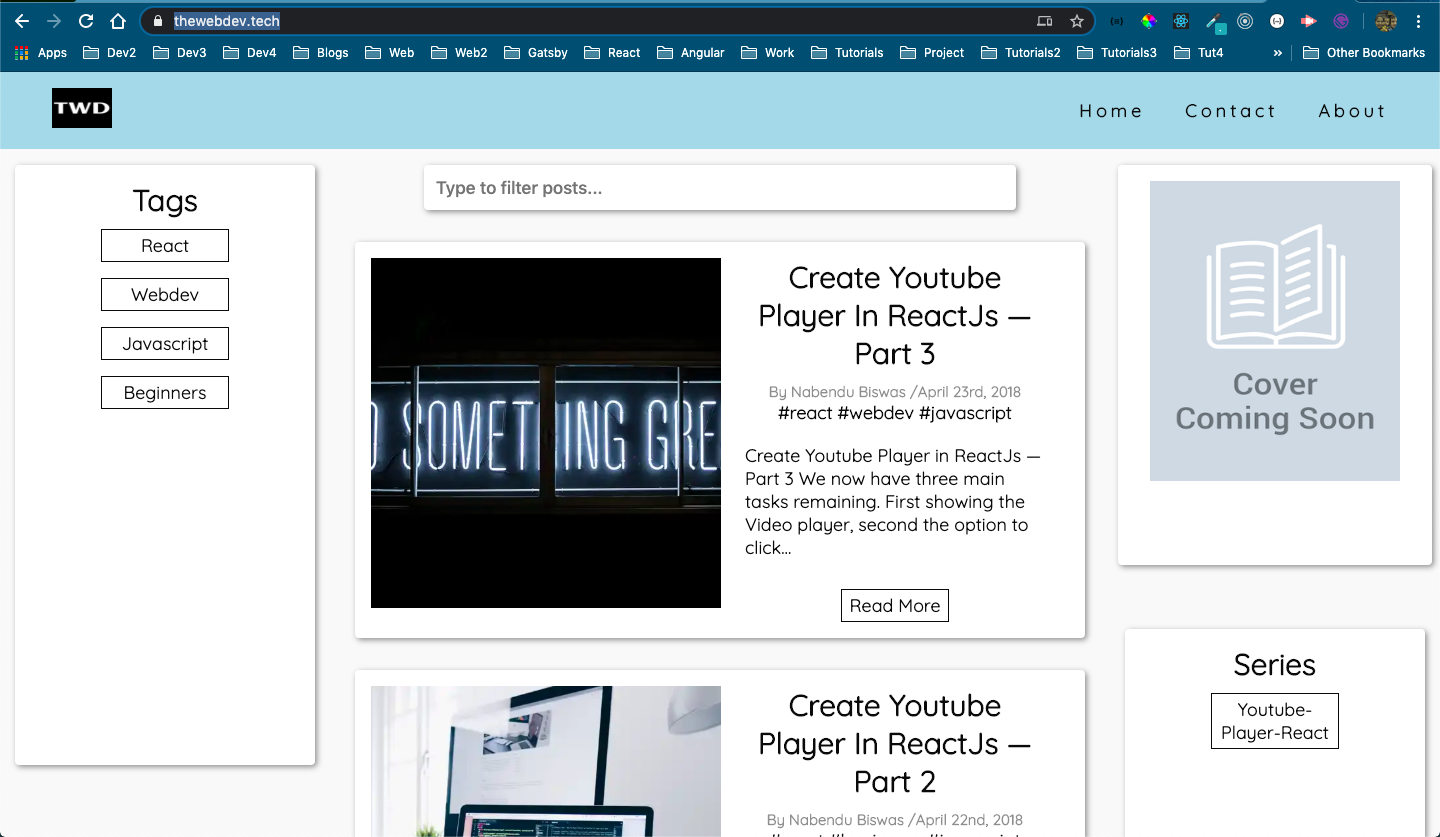The height and width of the screenshot is (837, 1440).
Task: Show hidden bookmarks with the double chevron
Action: 1277,53
